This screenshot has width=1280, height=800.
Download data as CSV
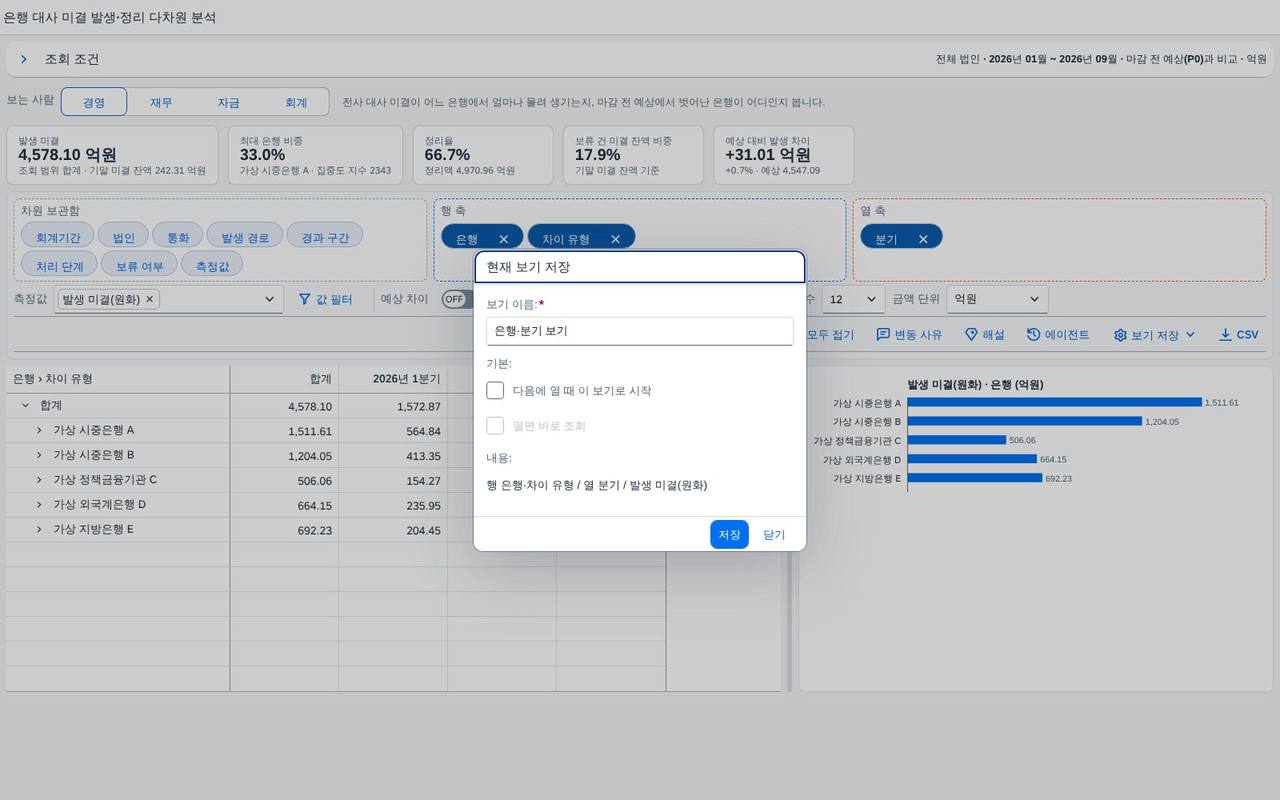click(x=1238, y=335)
